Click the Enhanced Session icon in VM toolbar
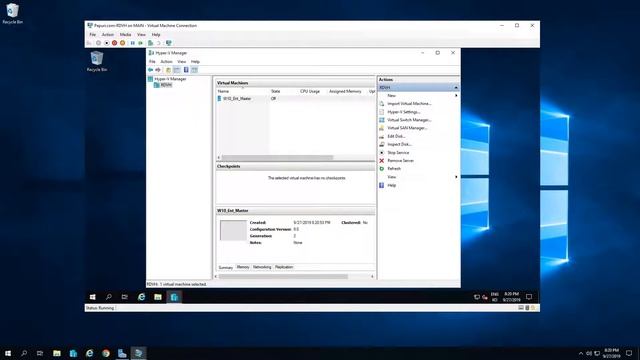640x360 pixels. 169,43
